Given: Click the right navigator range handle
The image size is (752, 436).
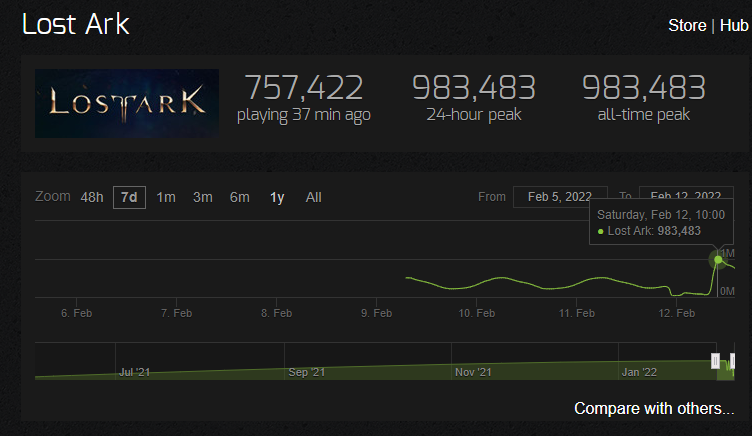Looking at the screenshot, I should pyautogui.click(x=732, y=361).
